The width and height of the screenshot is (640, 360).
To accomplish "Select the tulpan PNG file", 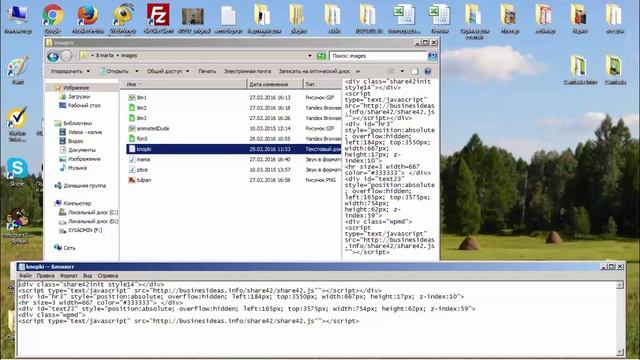I will coord(140,180).
